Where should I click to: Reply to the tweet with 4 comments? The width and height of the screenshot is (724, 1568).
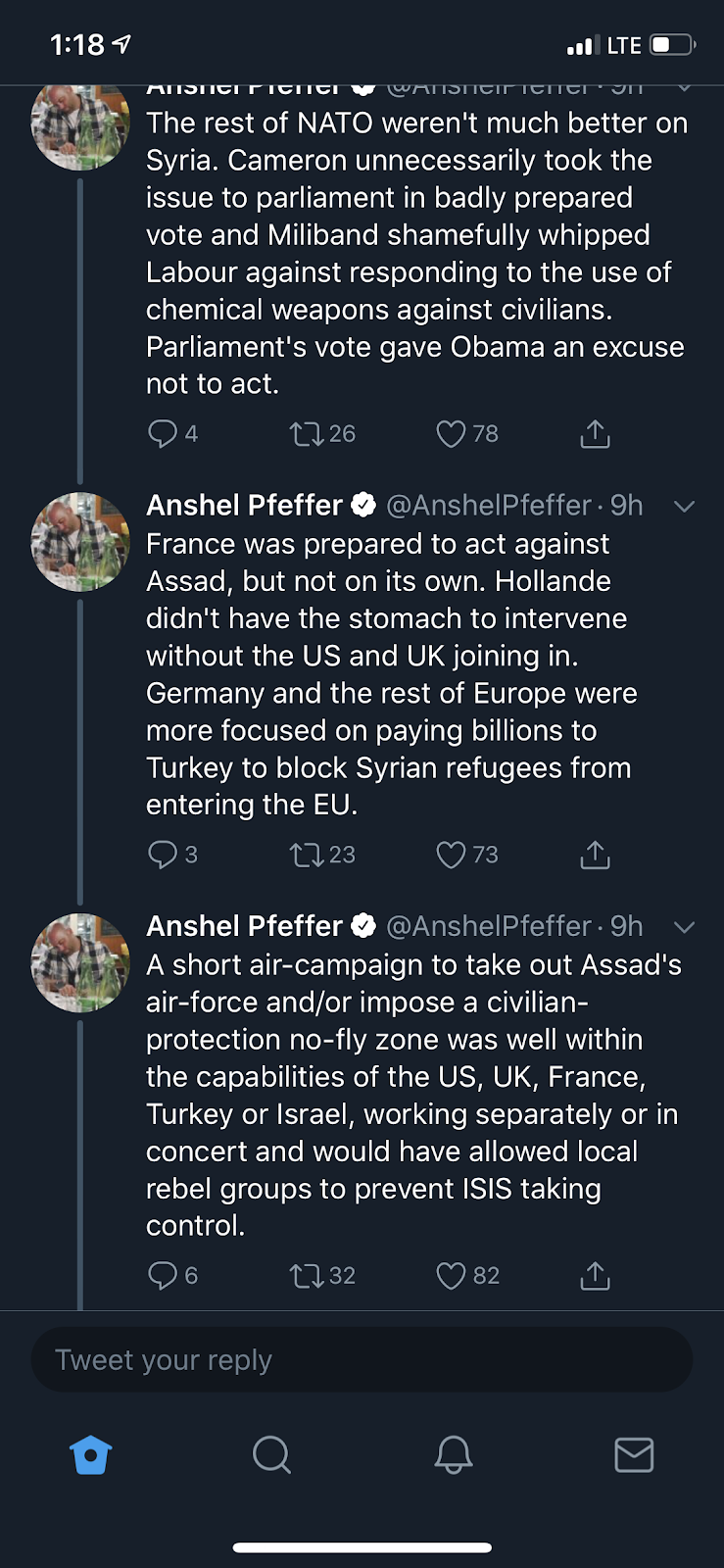[162, 434]
